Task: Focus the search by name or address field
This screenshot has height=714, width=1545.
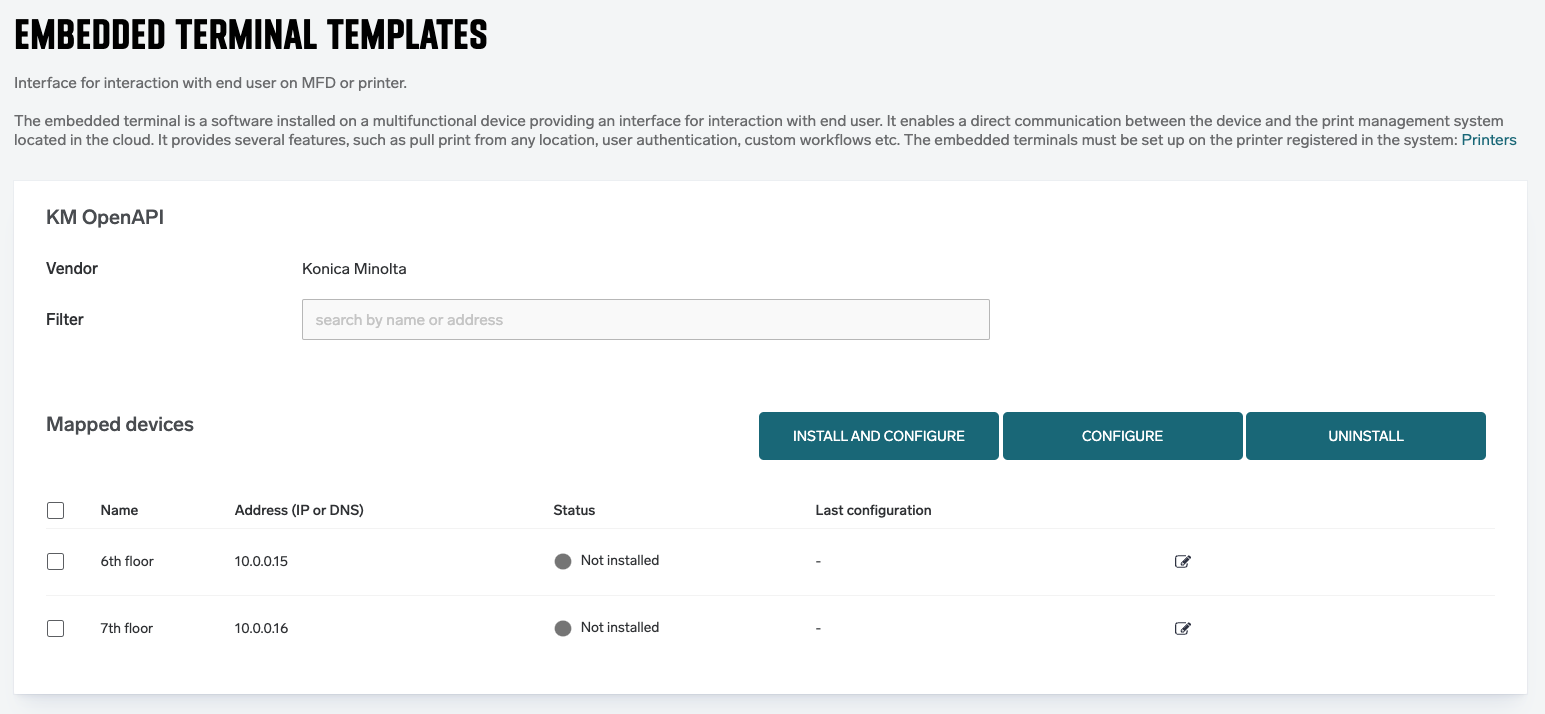Action: 645,320
